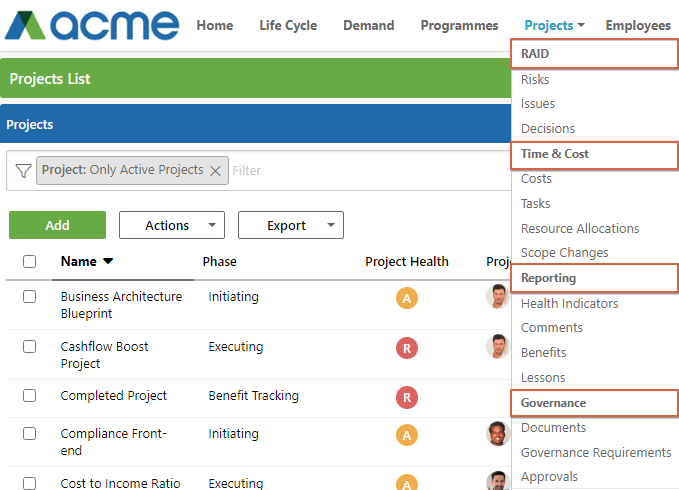The width and height of the screenshot is (679, 490).
Task: Select Governance Requirements menu entry
Action: pos(596,453)
